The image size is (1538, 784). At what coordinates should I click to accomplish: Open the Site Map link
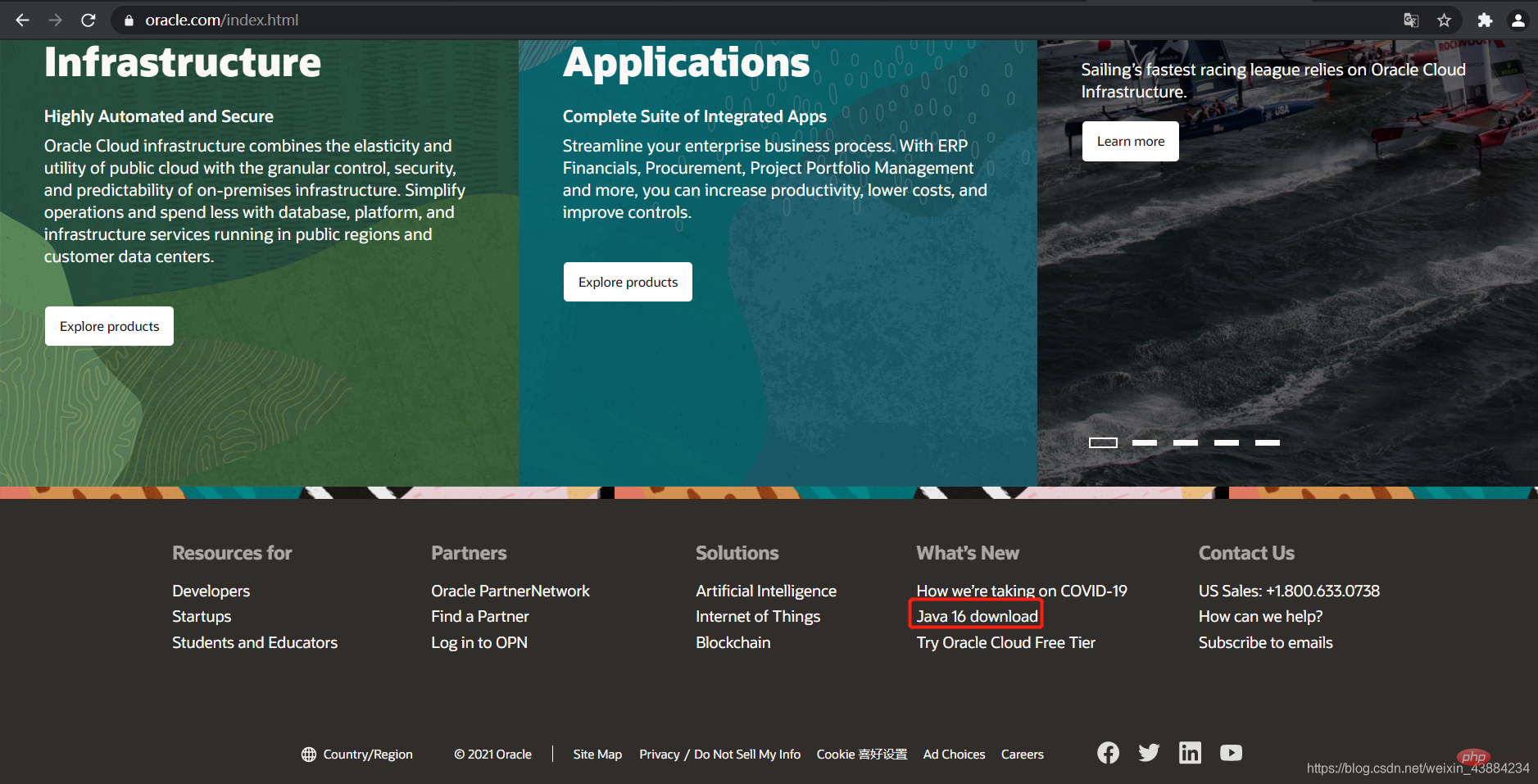coord(597,755)
